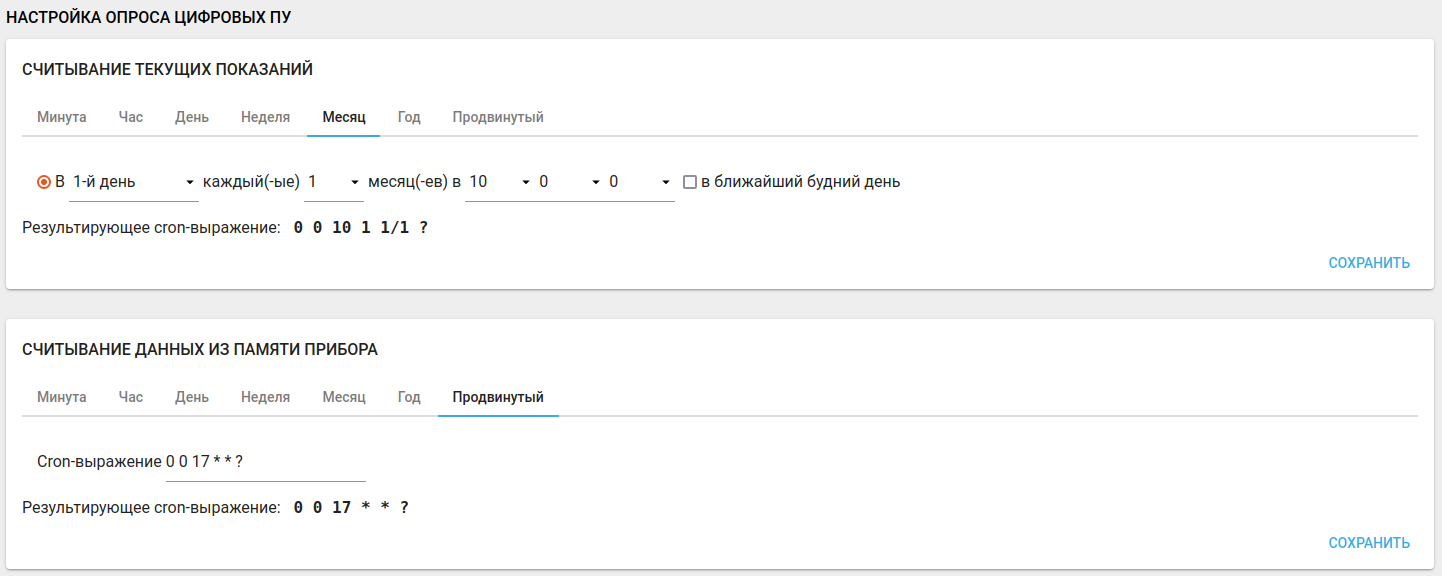This screenshot has height=576, width=1442.
Task: Switch to 'Месяц' tab in device memory section
Action: [x=344, y=397]
